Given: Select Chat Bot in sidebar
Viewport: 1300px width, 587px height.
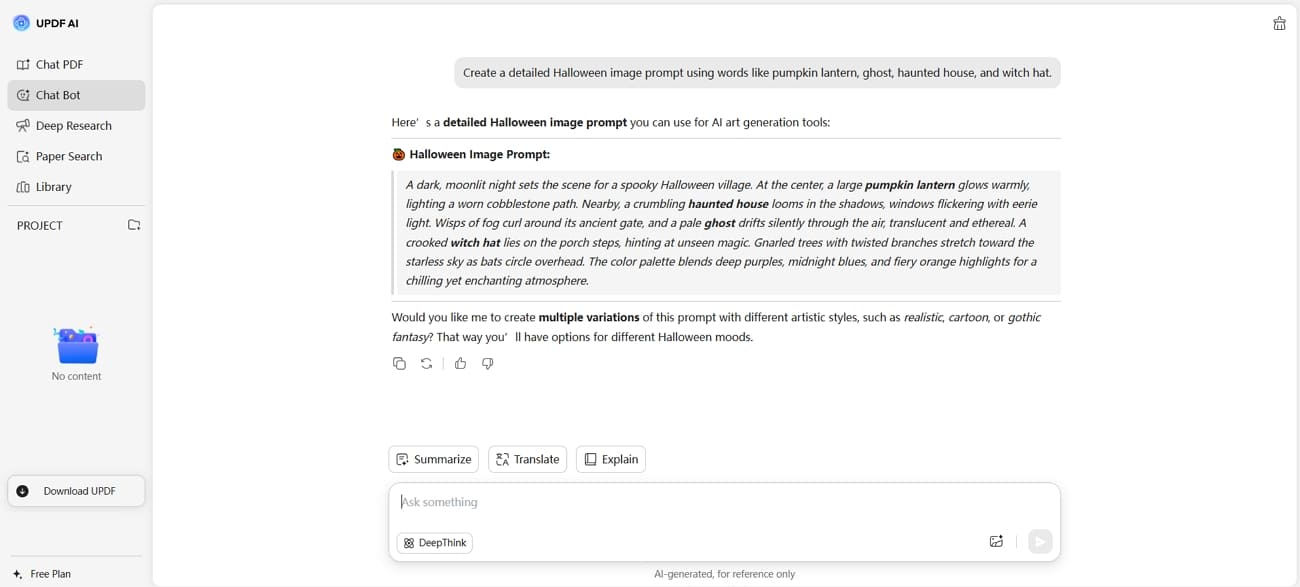Looking at the screenshot, I should (x=58, y=95).
